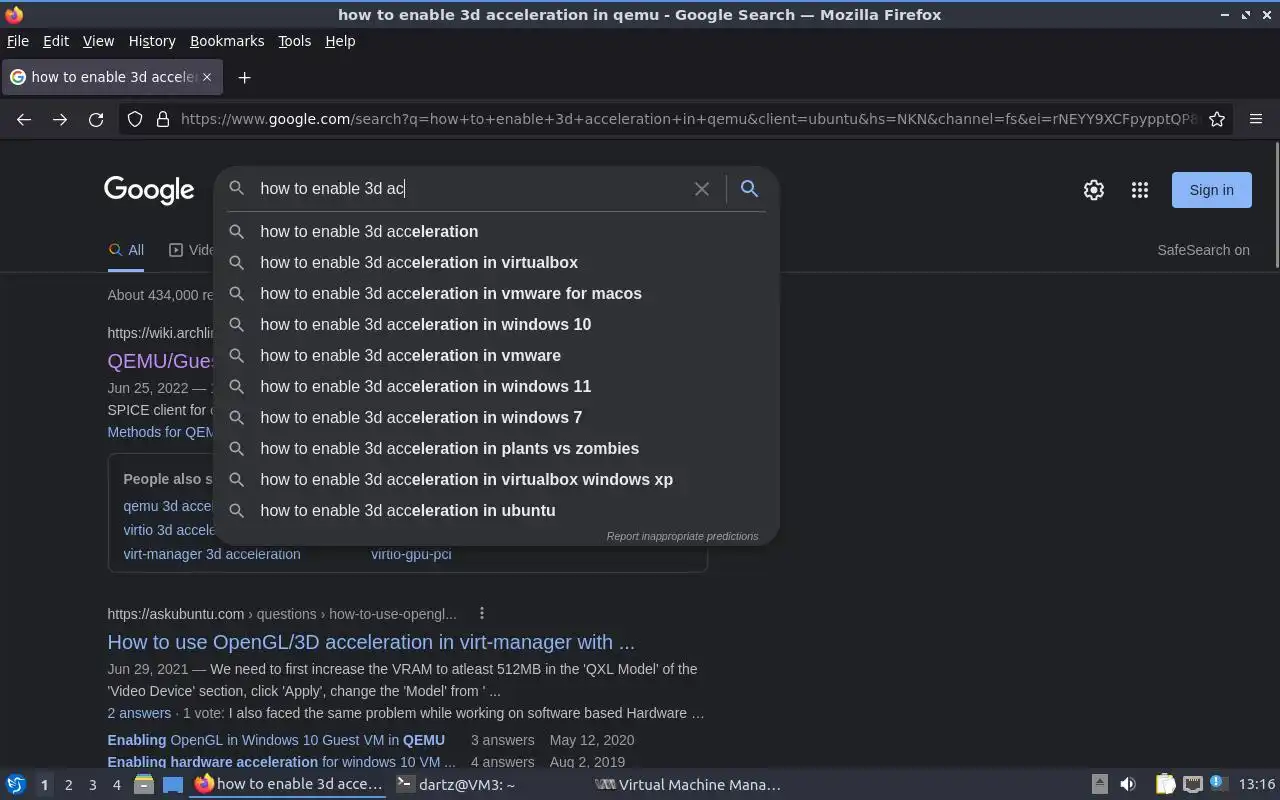The height and width of the screenshot is (800, 1280).
Task: Click the clock in the taskbar
Action: pyautogui.click(x=1257, y=784)
